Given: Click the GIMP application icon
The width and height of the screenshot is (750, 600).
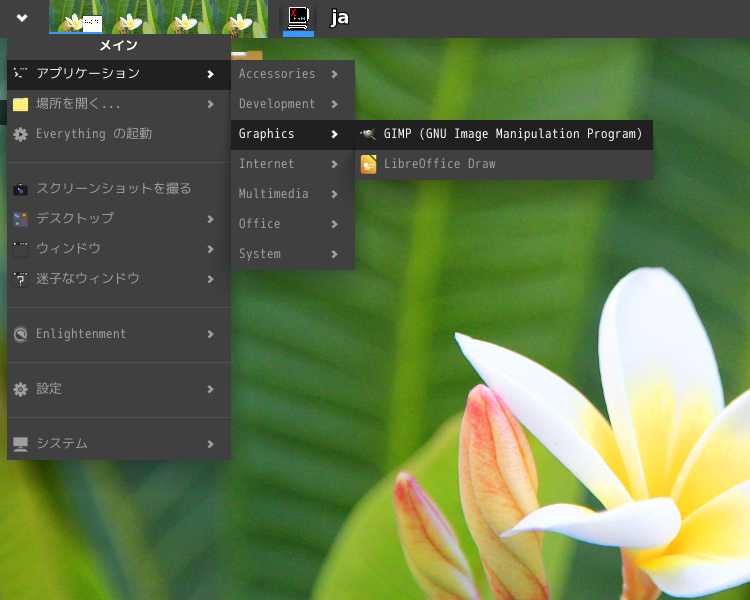Looking at the screenshot, I should tap(368, 134).
